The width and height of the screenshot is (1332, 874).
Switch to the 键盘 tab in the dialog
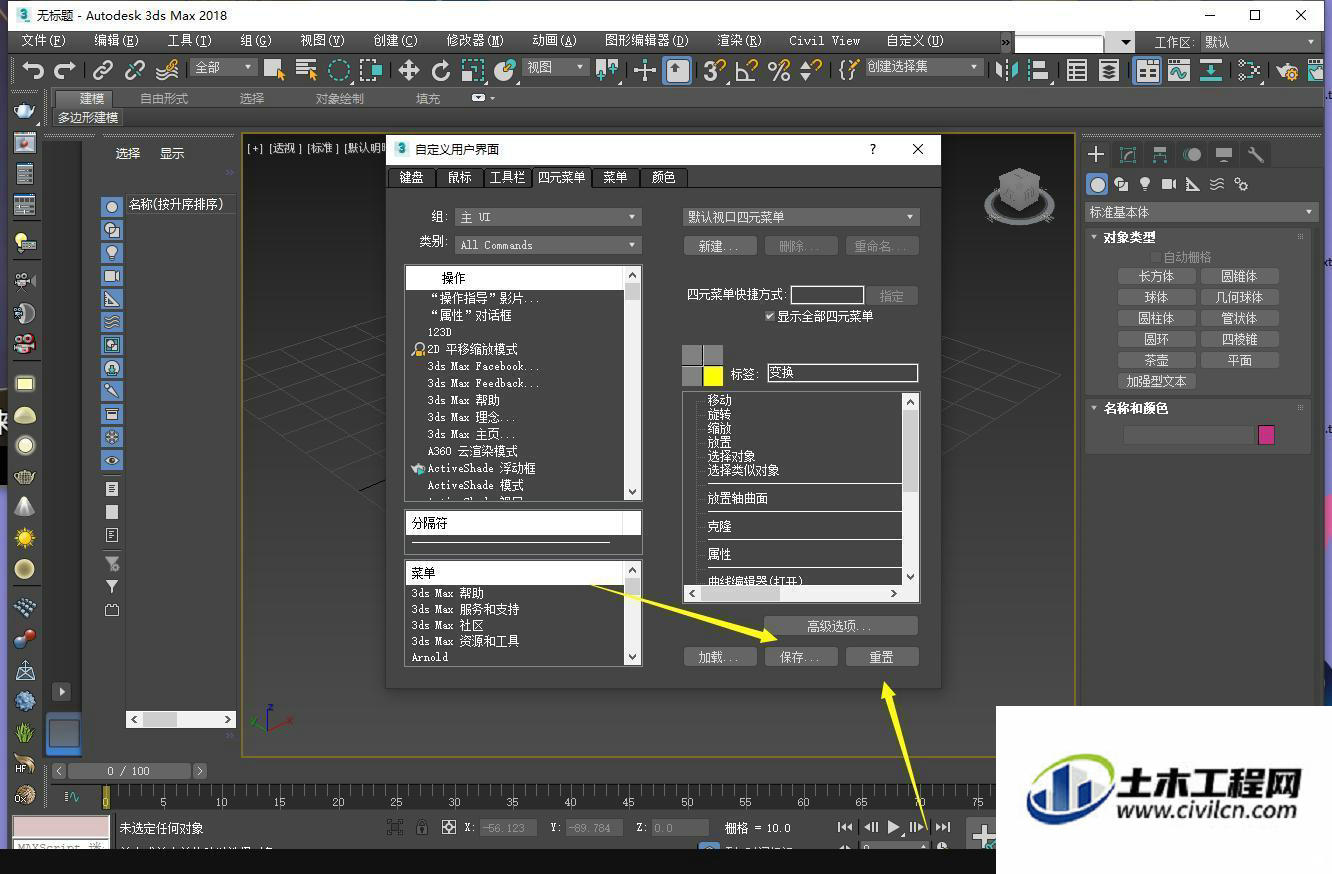pyautogui.click(x=411, y=177)
